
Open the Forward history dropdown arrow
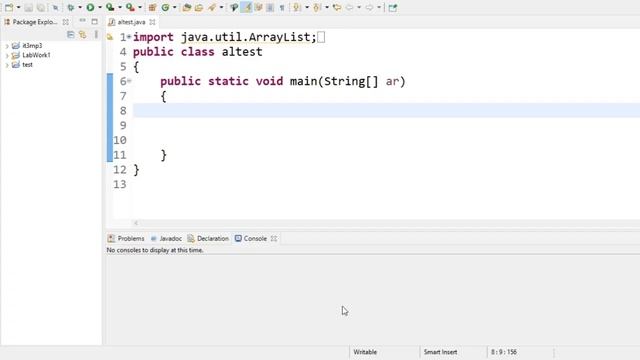pos(379,7)
